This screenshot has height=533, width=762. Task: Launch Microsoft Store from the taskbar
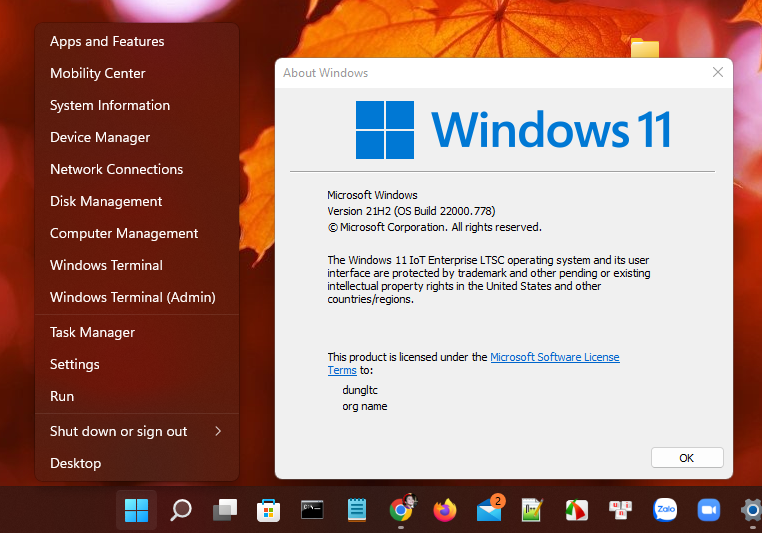pyautogui.click(x=268, y=510)
